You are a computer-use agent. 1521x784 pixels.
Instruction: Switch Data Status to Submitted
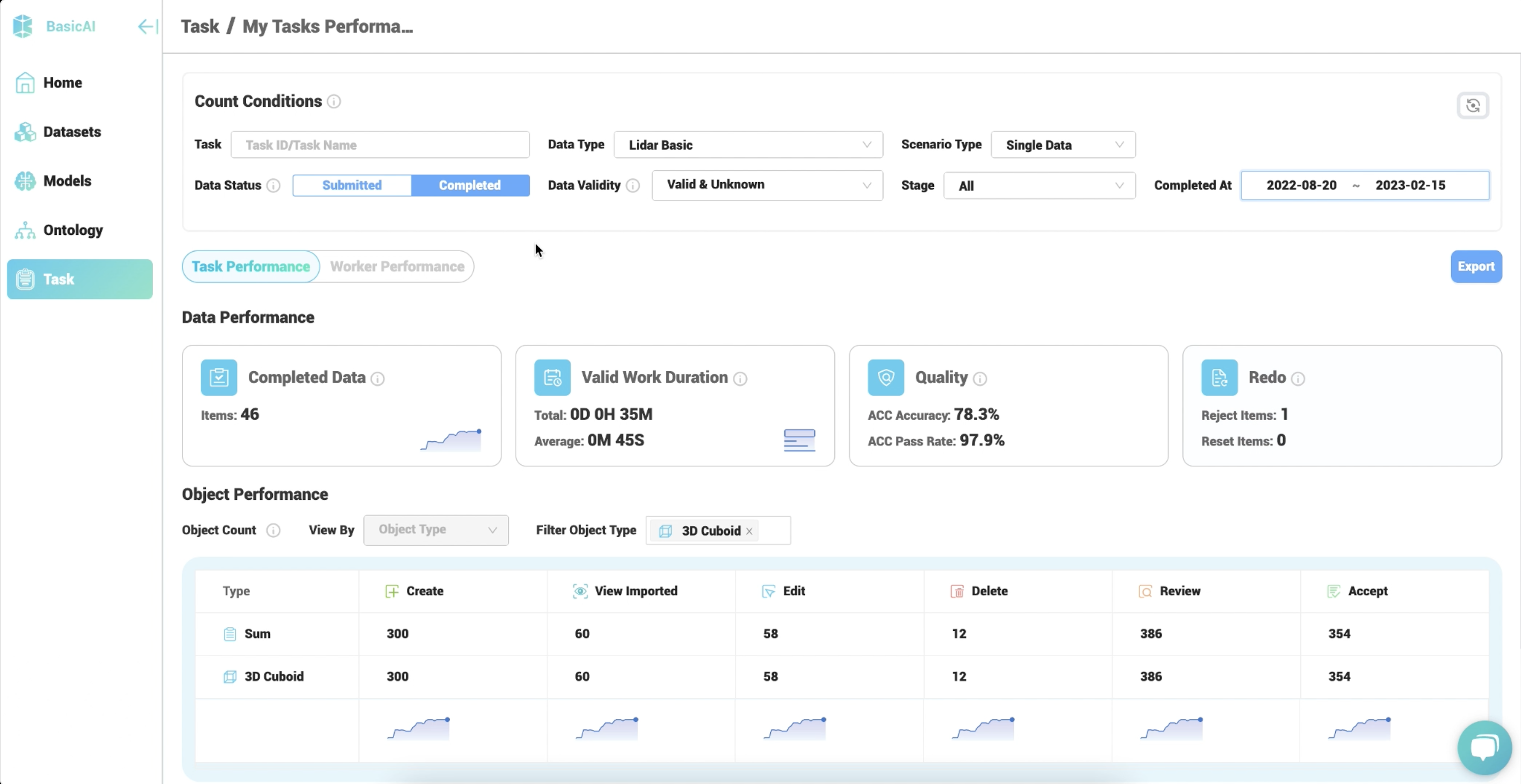click(x=352, y=185)
